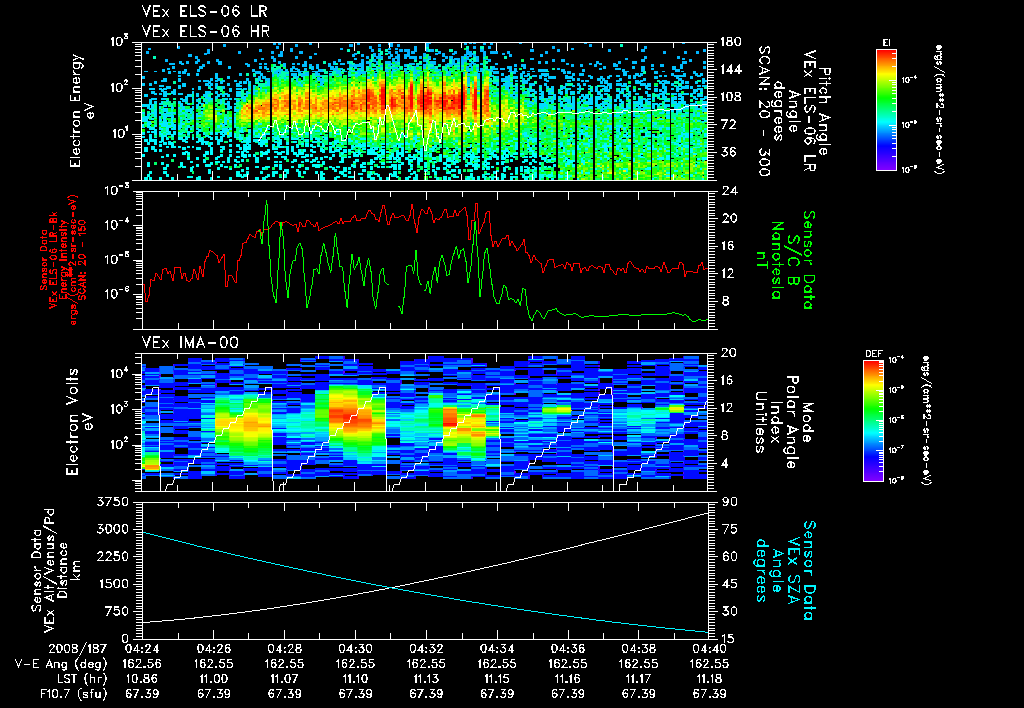
Task: Click the LST value 11.07
Action: [x=284, y=679]
